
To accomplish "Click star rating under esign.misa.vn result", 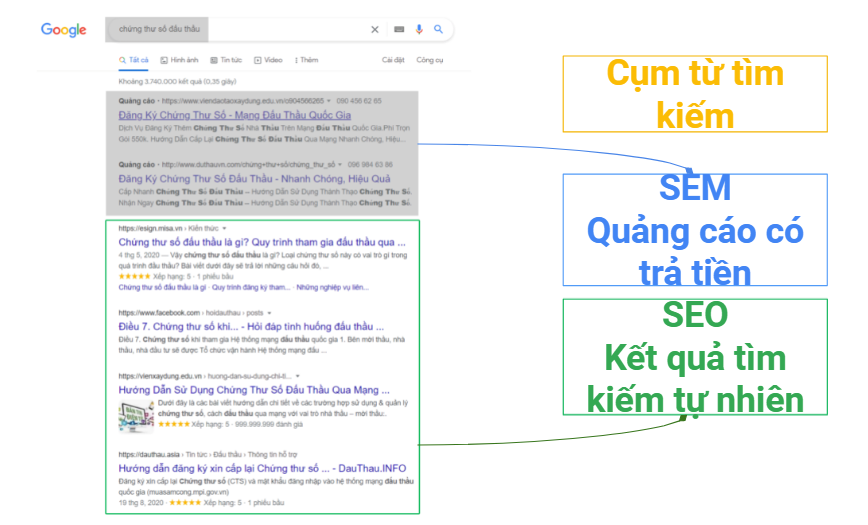I will coord(135,276).
